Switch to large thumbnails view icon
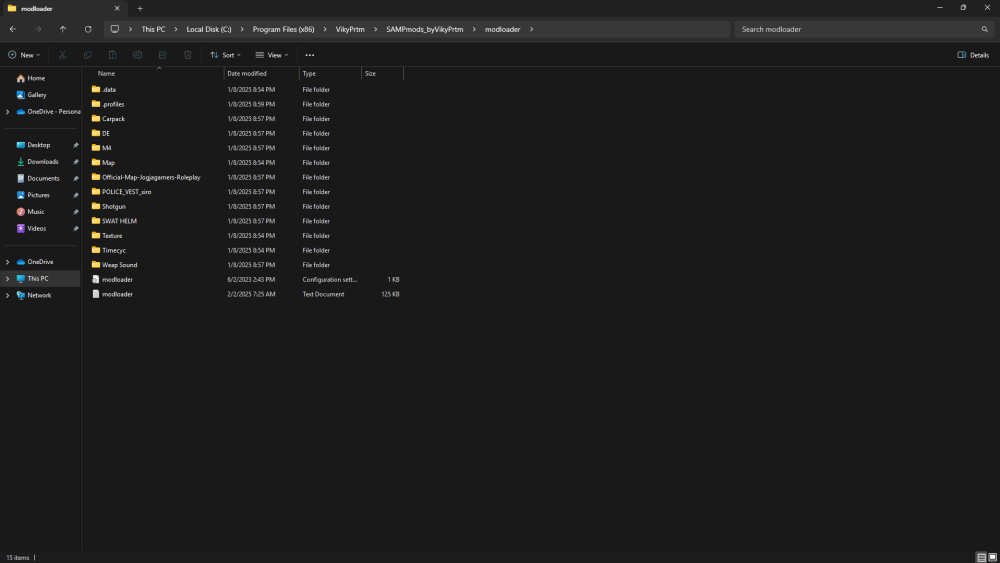Screen dimensions: 1000x563 pyautogui.click(x=992, y=557)
